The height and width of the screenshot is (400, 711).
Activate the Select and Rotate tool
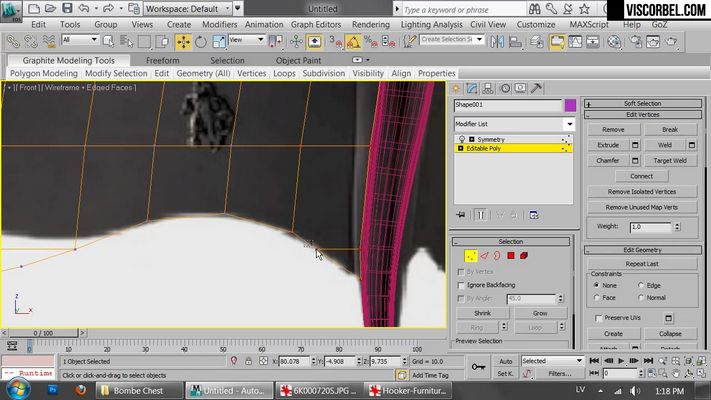(200, 42)
